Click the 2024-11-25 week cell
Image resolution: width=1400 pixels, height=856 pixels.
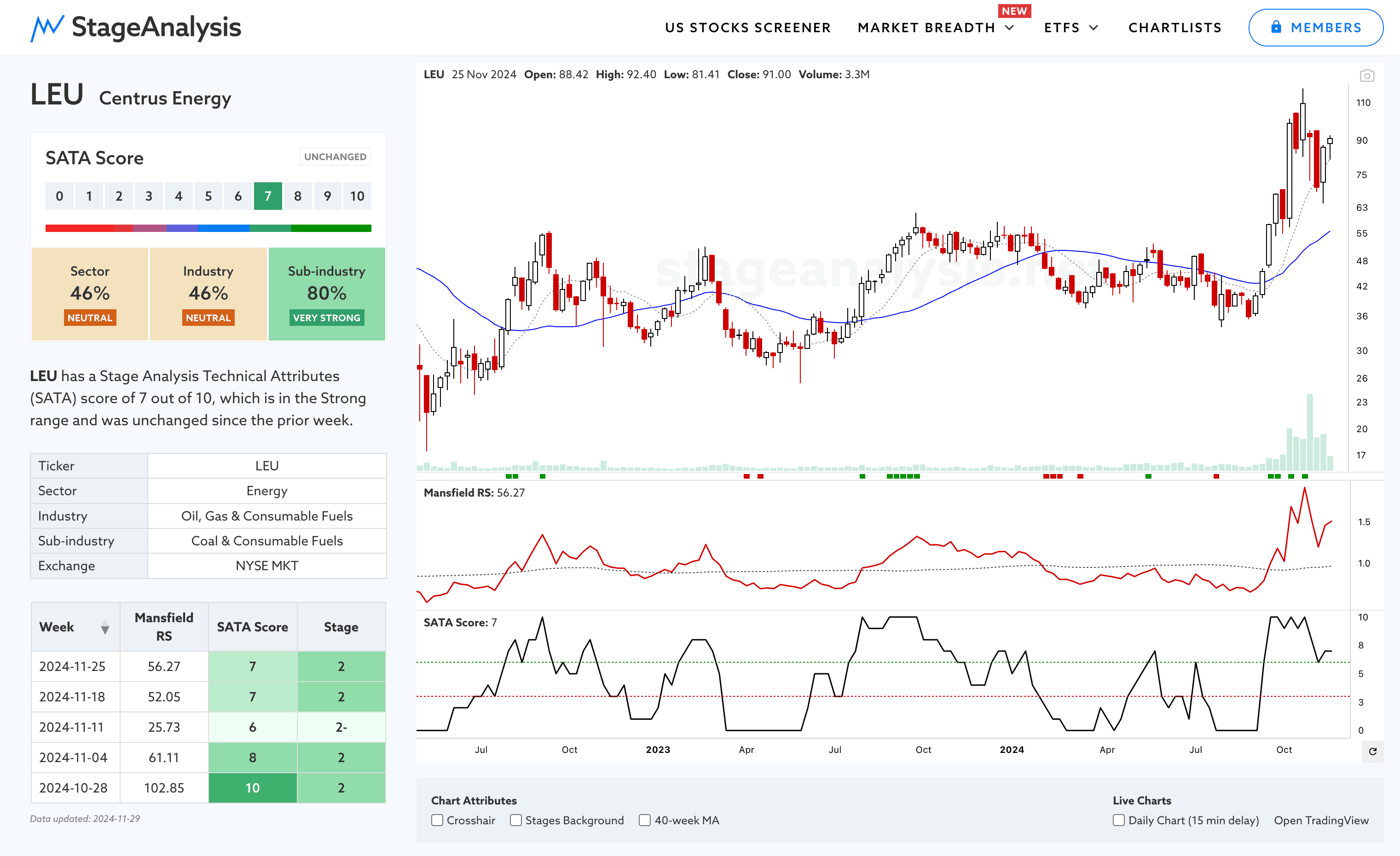pyautogui.click(x=75, y=666)
